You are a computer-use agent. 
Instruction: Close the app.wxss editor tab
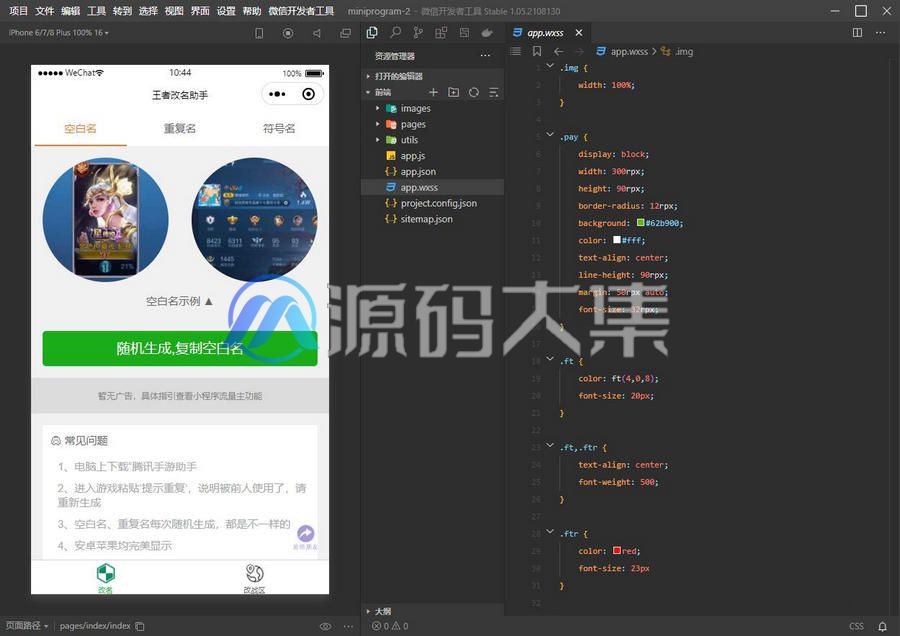point(579,33)
